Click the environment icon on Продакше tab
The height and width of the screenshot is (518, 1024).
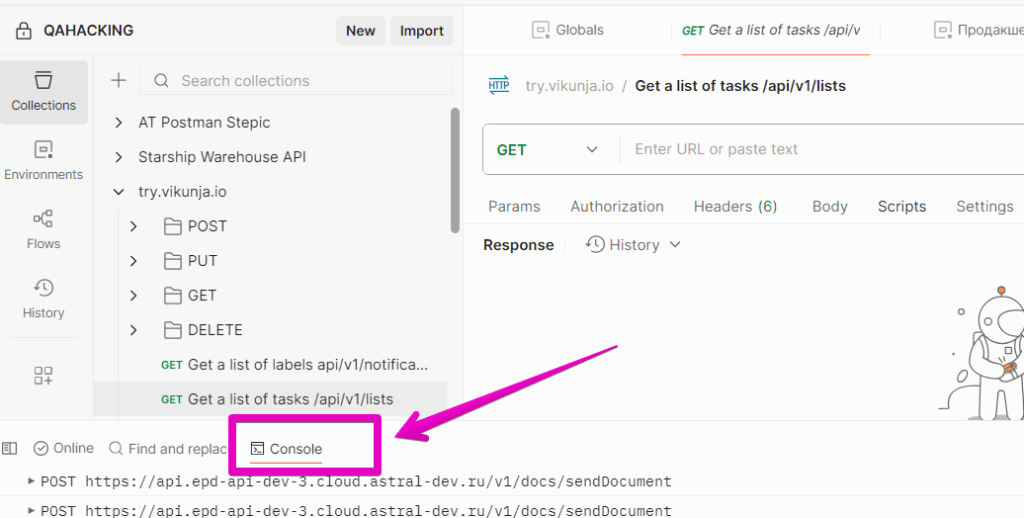click(942, 30)
